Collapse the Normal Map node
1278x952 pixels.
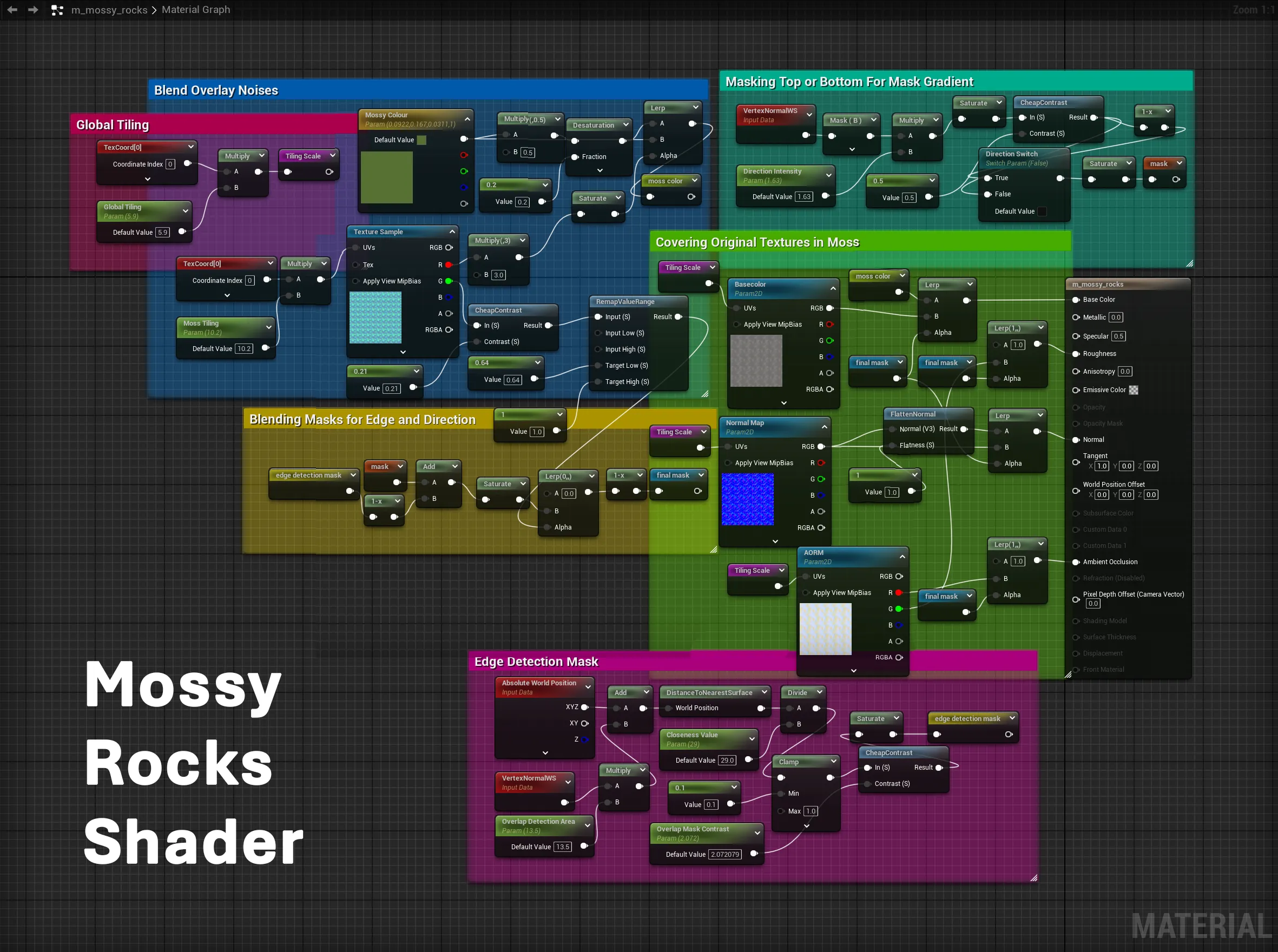coord(825,427)
